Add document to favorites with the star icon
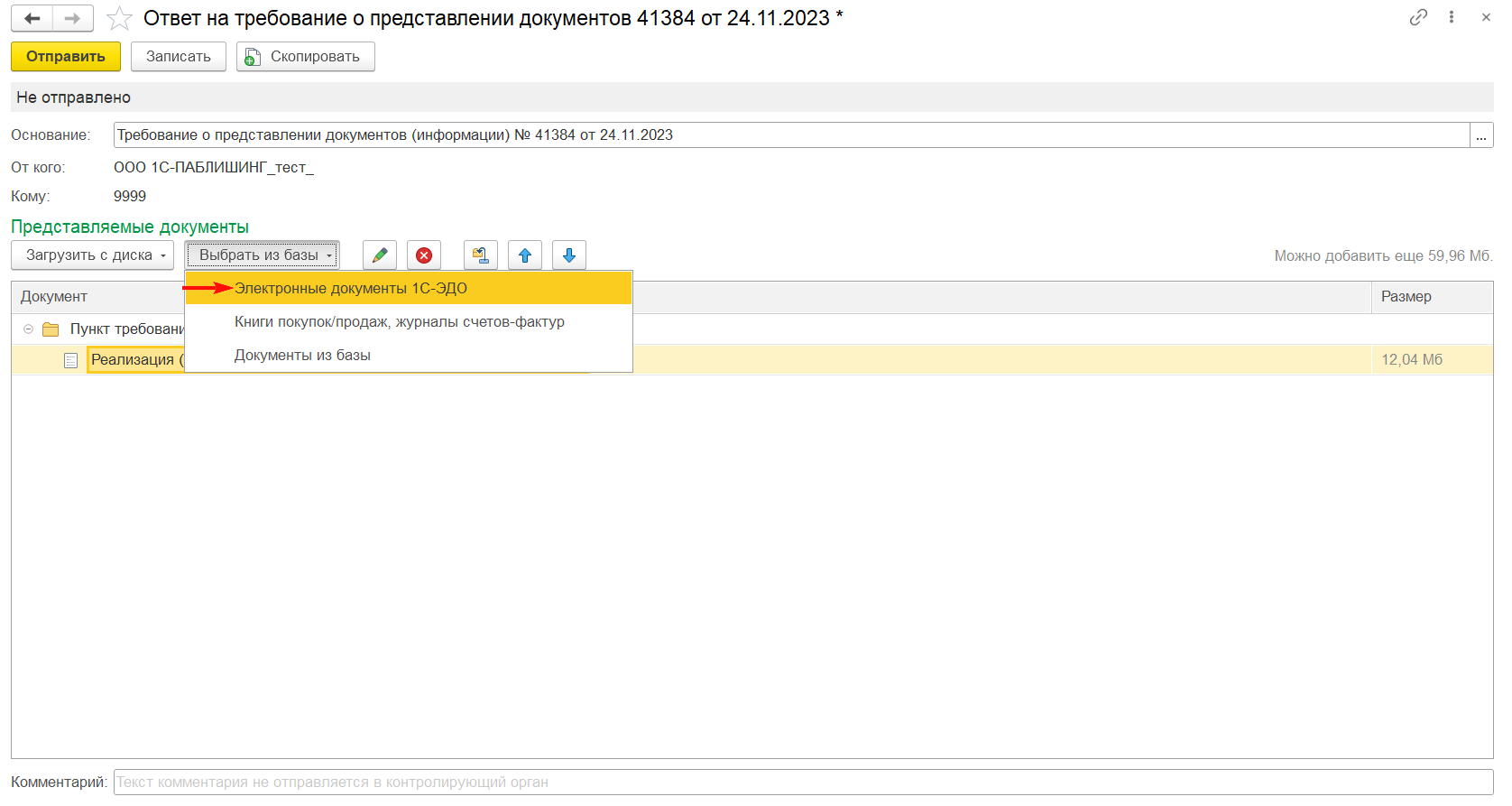This screenshot has height=806, width=1512. pos(119,18)
